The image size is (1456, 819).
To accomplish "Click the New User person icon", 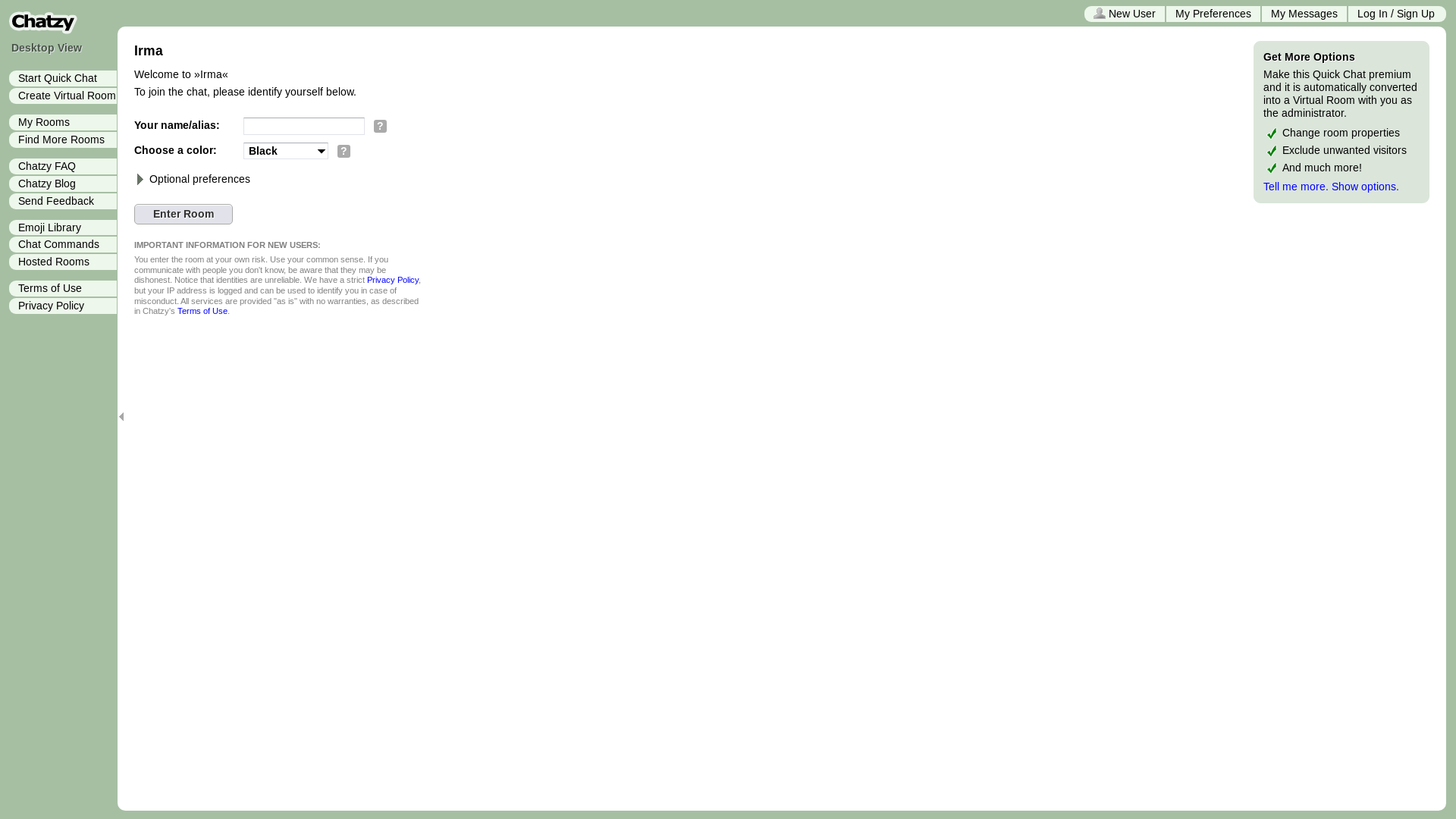I will (1100, 14).
